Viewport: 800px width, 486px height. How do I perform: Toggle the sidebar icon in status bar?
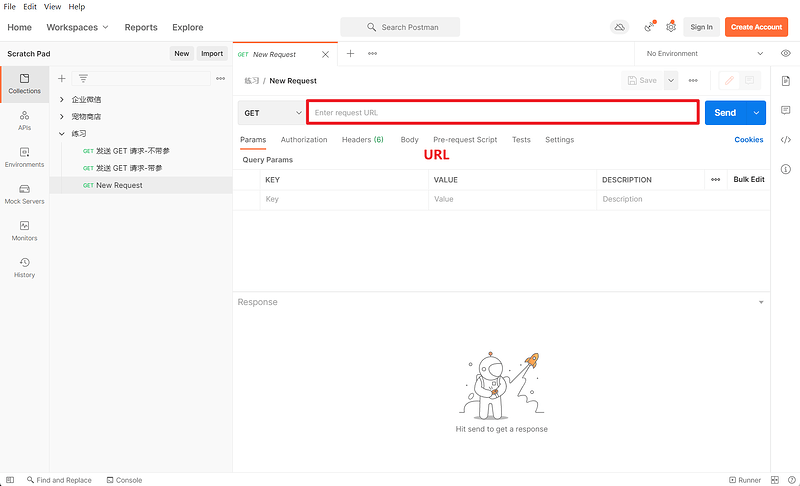click(x=10, y=480)
